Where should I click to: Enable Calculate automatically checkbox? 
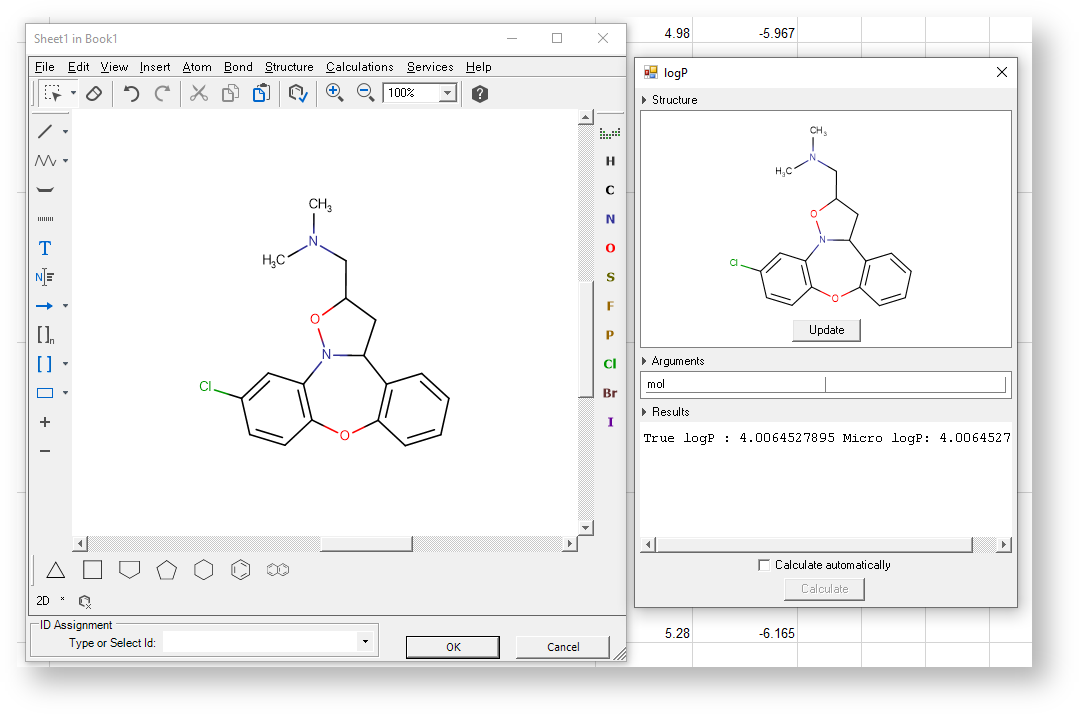tap(765, 565)
